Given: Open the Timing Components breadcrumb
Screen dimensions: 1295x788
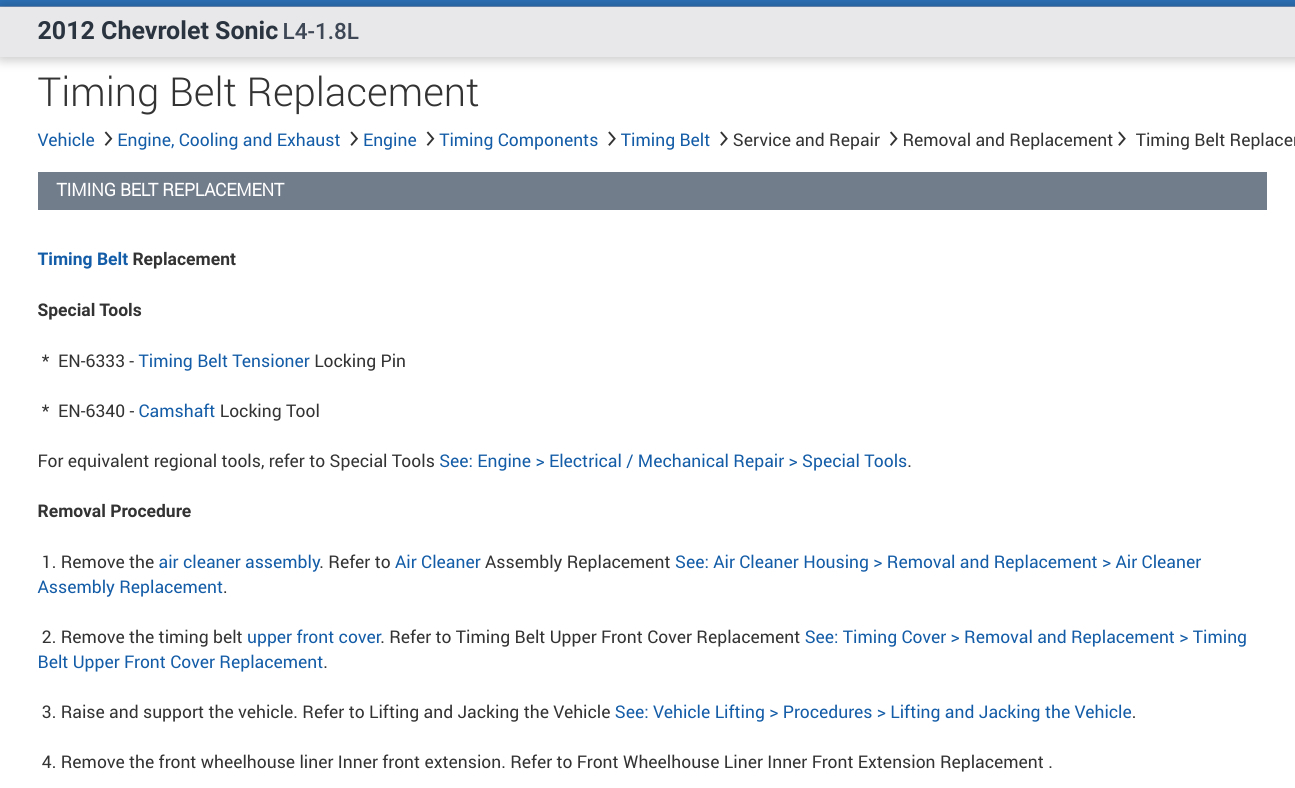Looking at the screenshot, I should click(x=518, y=140).
